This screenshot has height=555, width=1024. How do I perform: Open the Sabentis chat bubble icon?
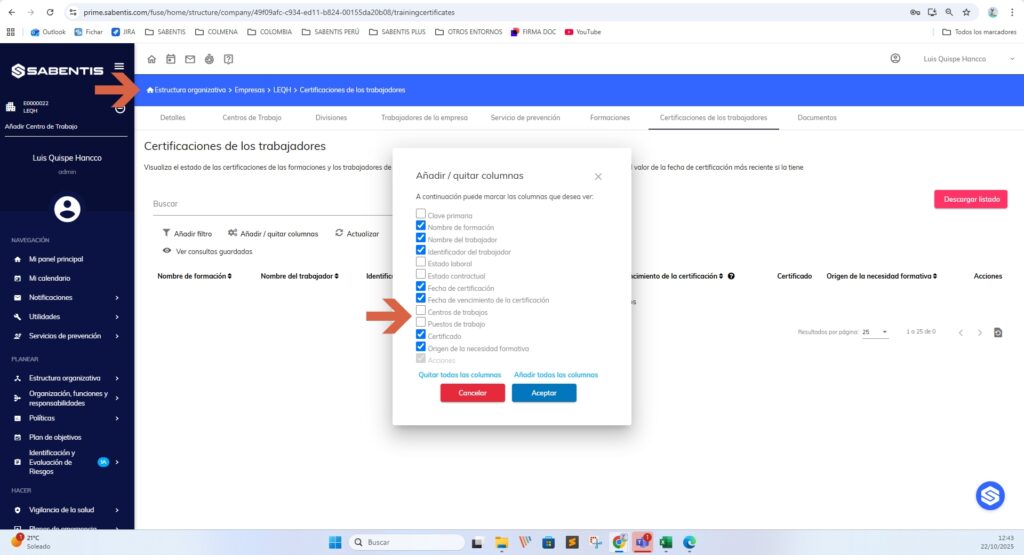tap(990, 496)
